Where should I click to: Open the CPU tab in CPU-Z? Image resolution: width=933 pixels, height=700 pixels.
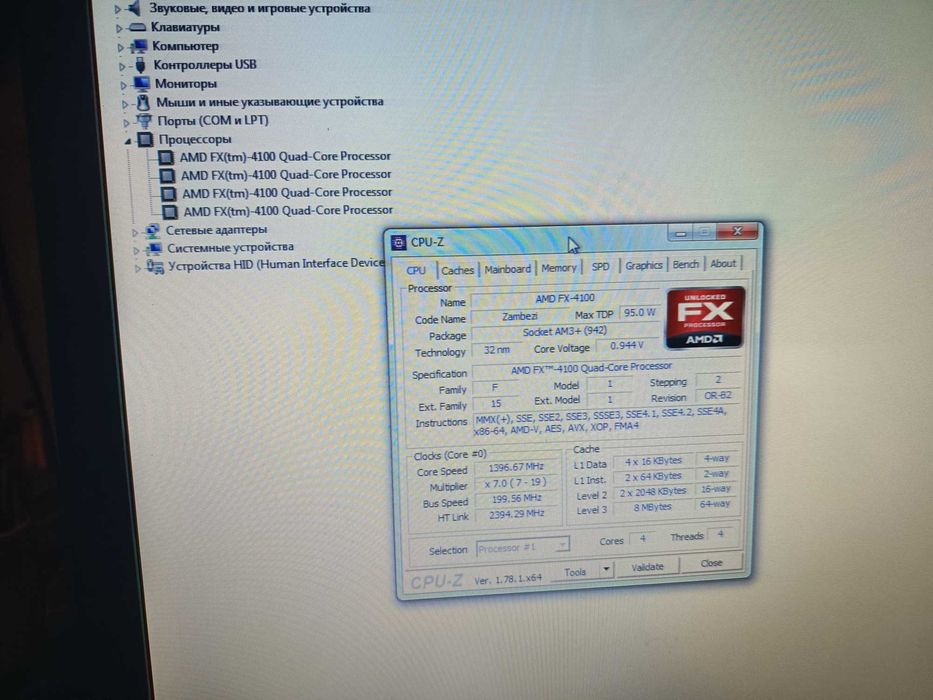click(x=416, y=270)
